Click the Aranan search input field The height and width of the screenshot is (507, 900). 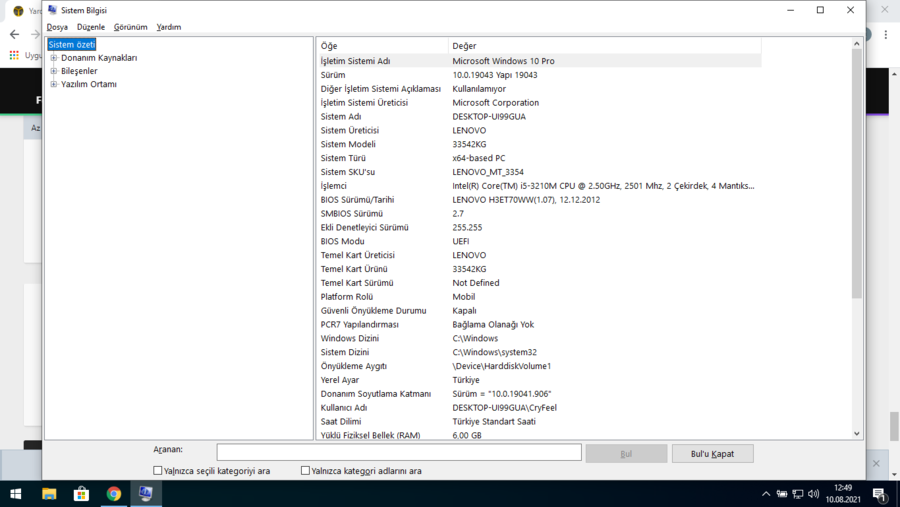coord(399,452)
